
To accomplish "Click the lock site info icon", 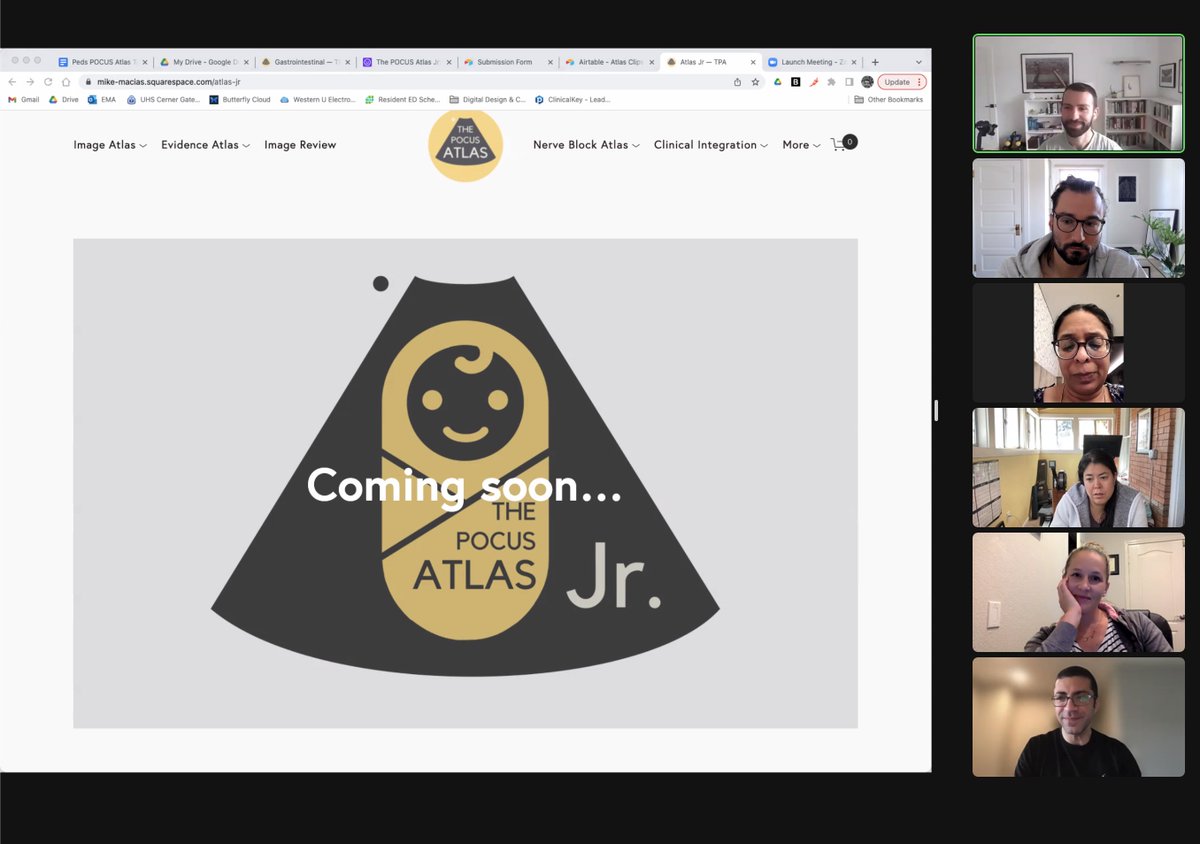I will coord(89,82).
